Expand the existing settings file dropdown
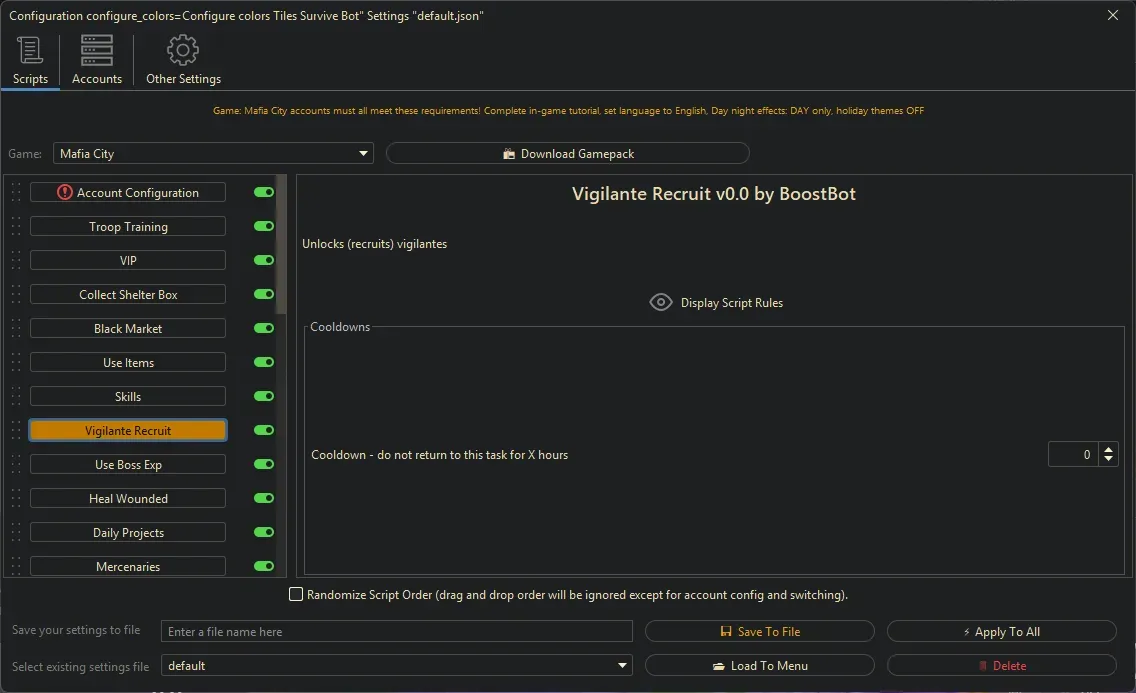The width and height of the screenshot is (1136, 693). [622, 665]
